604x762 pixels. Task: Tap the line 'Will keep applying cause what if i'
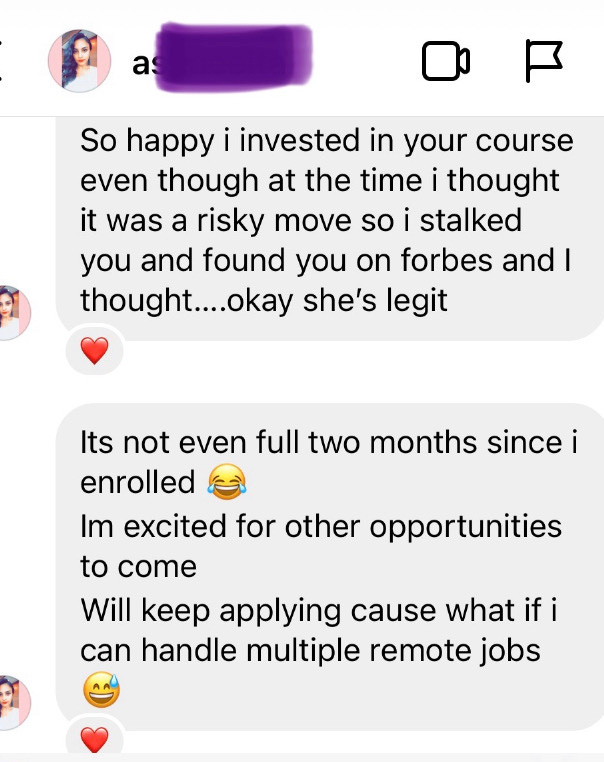click(319, 610)
